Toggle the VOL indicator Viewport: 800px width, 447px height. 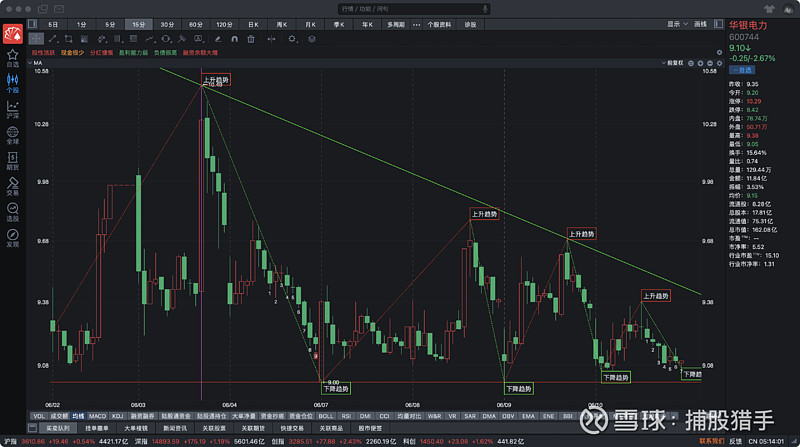coord(38,416)
